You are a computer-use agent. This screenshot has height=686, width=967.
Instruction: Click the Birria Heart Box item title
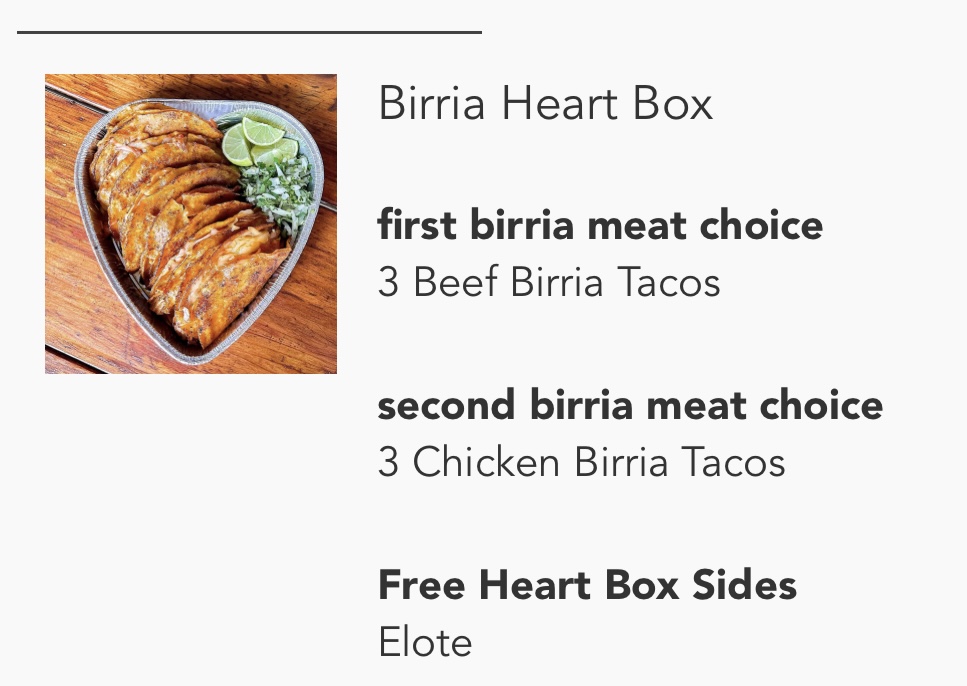click(x=545, y=103)
